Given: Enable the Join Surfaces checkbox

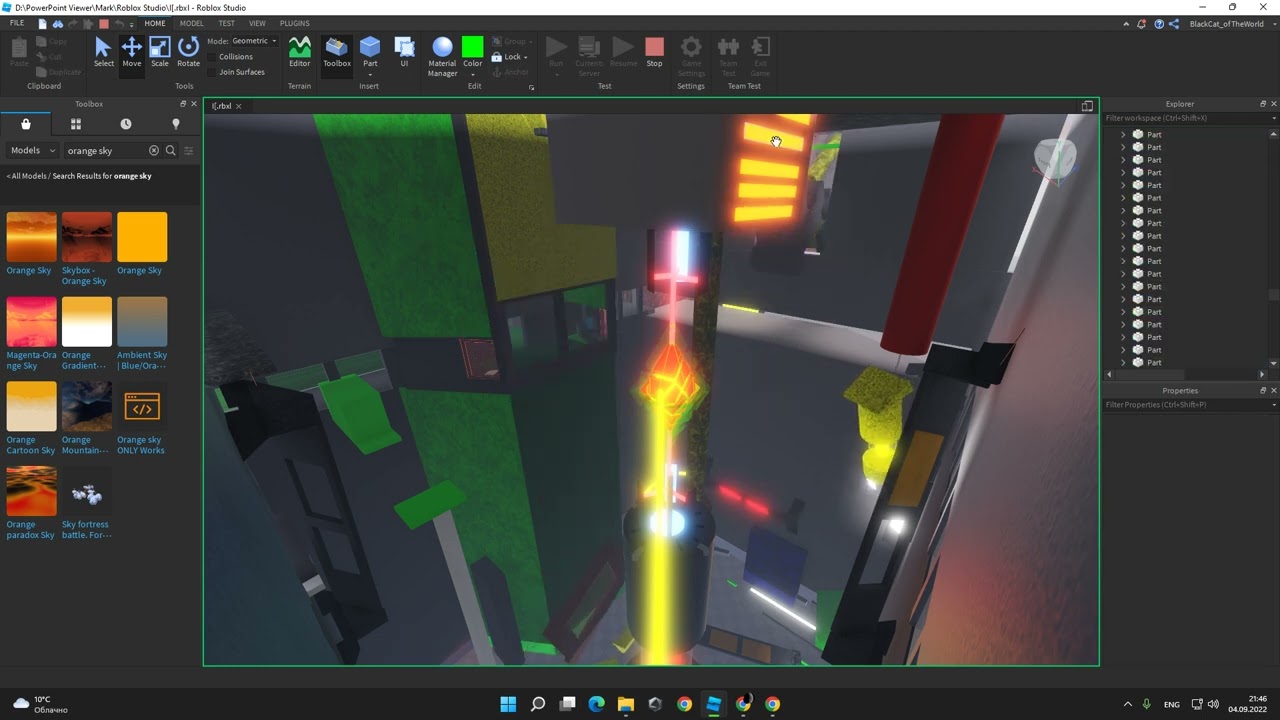Looking at the screenshot, I should (x=212, y=72).
